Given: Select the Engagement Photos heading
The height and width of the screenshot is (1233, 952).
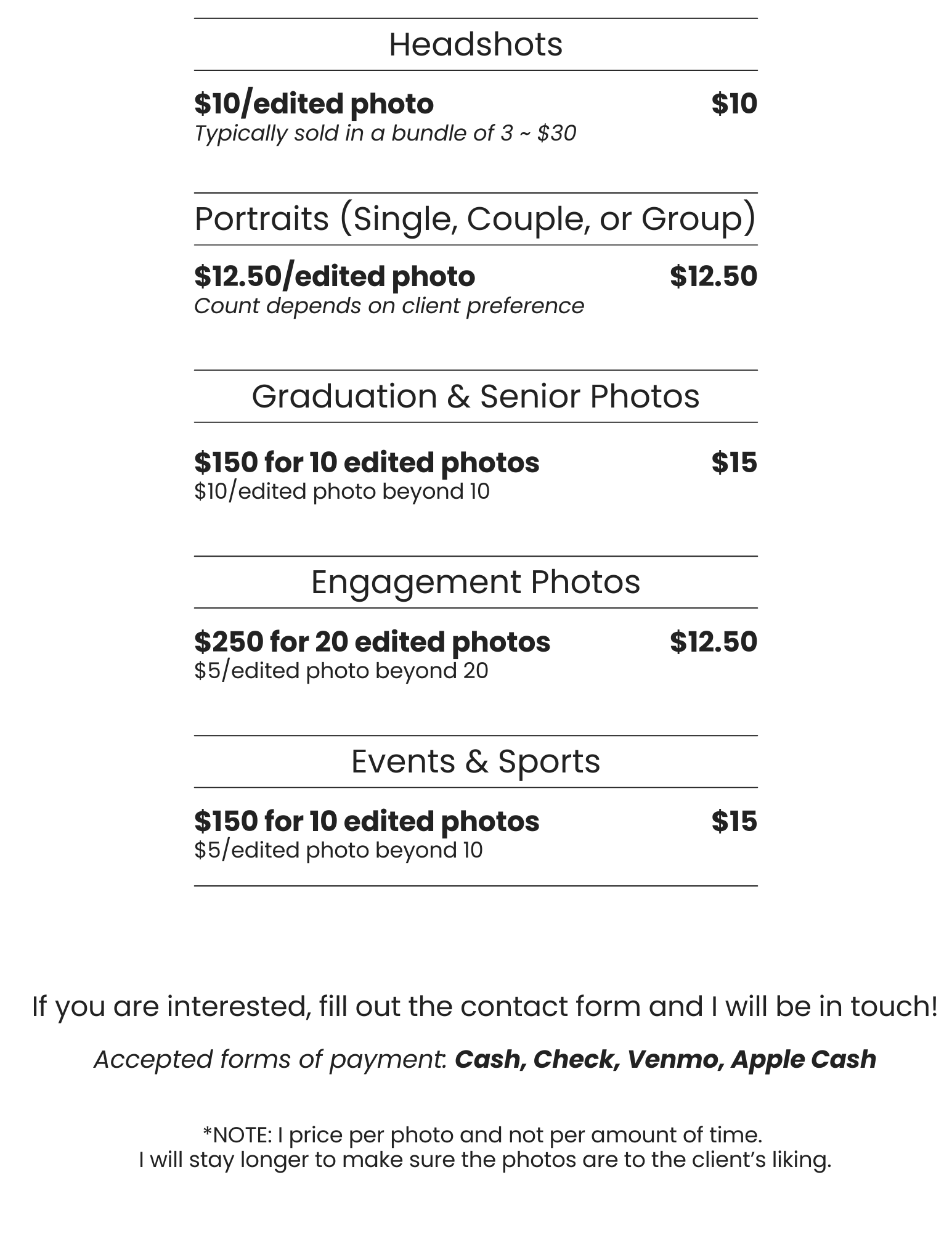Looking at the screenshot, I should [x=475, y=582].
